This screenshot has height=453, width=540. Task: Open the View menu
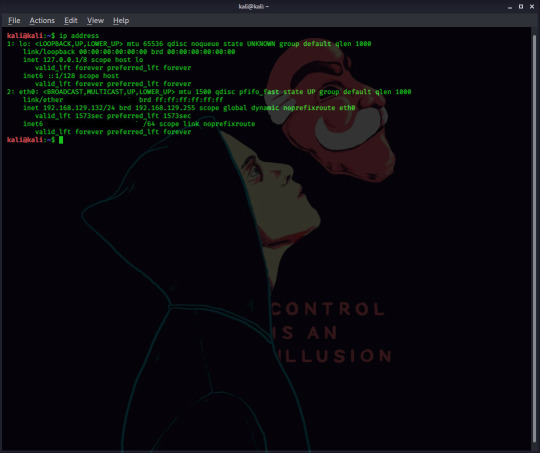95,21
